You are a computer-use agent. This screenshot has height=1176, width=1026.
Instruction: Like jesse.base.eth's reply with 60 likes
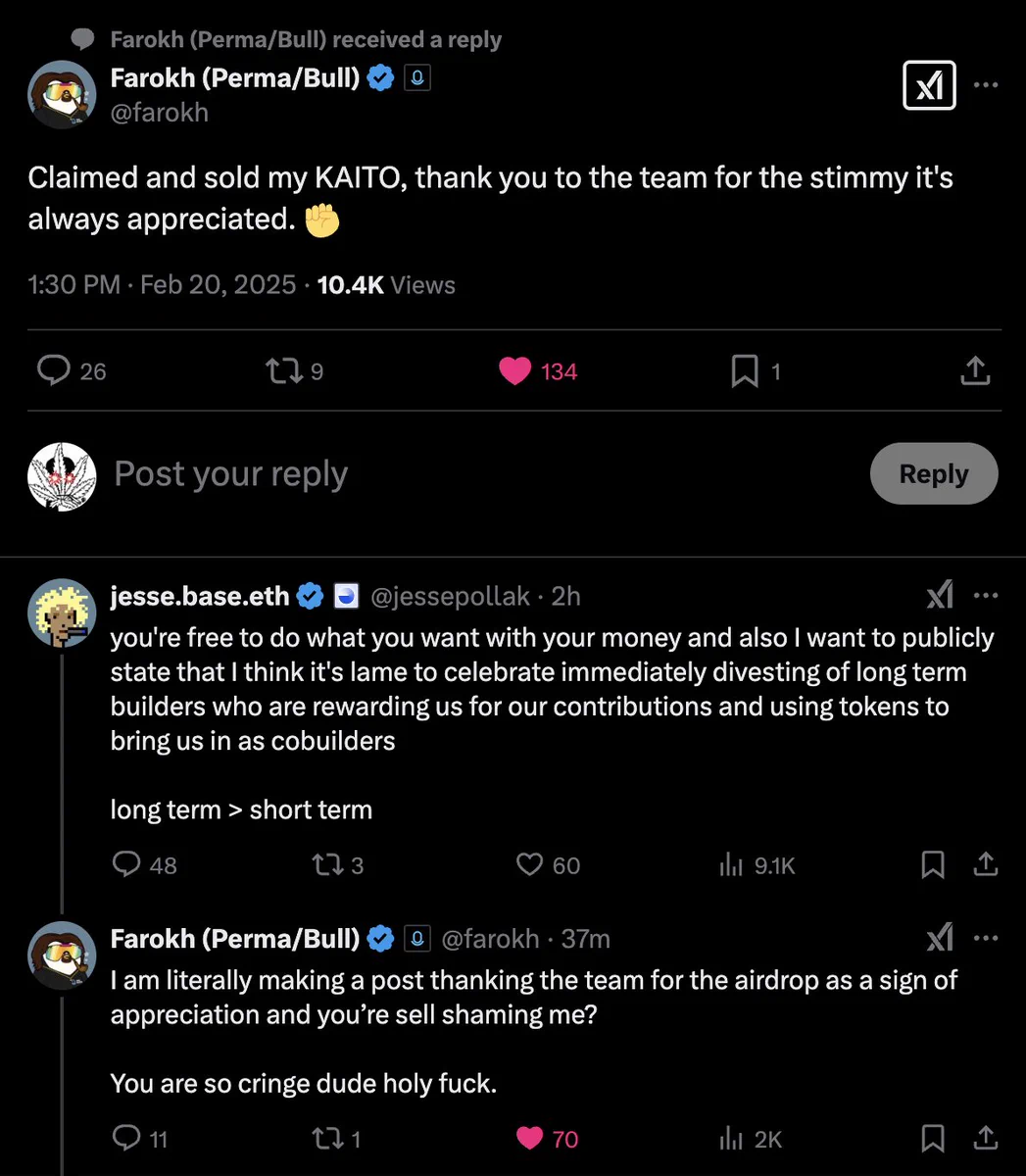548,864
